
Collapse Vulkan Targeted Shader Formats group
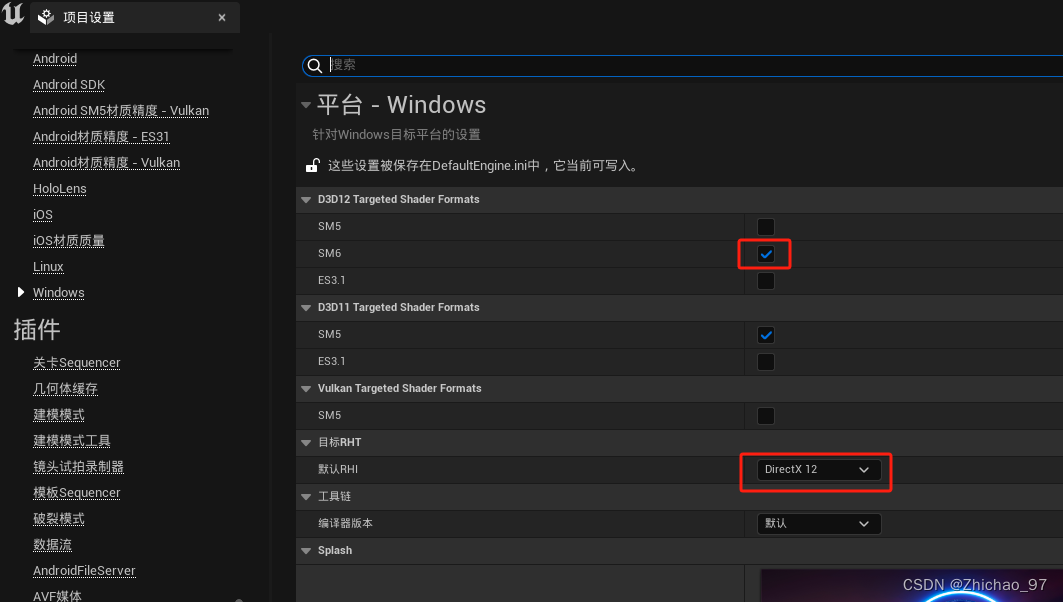306,388
